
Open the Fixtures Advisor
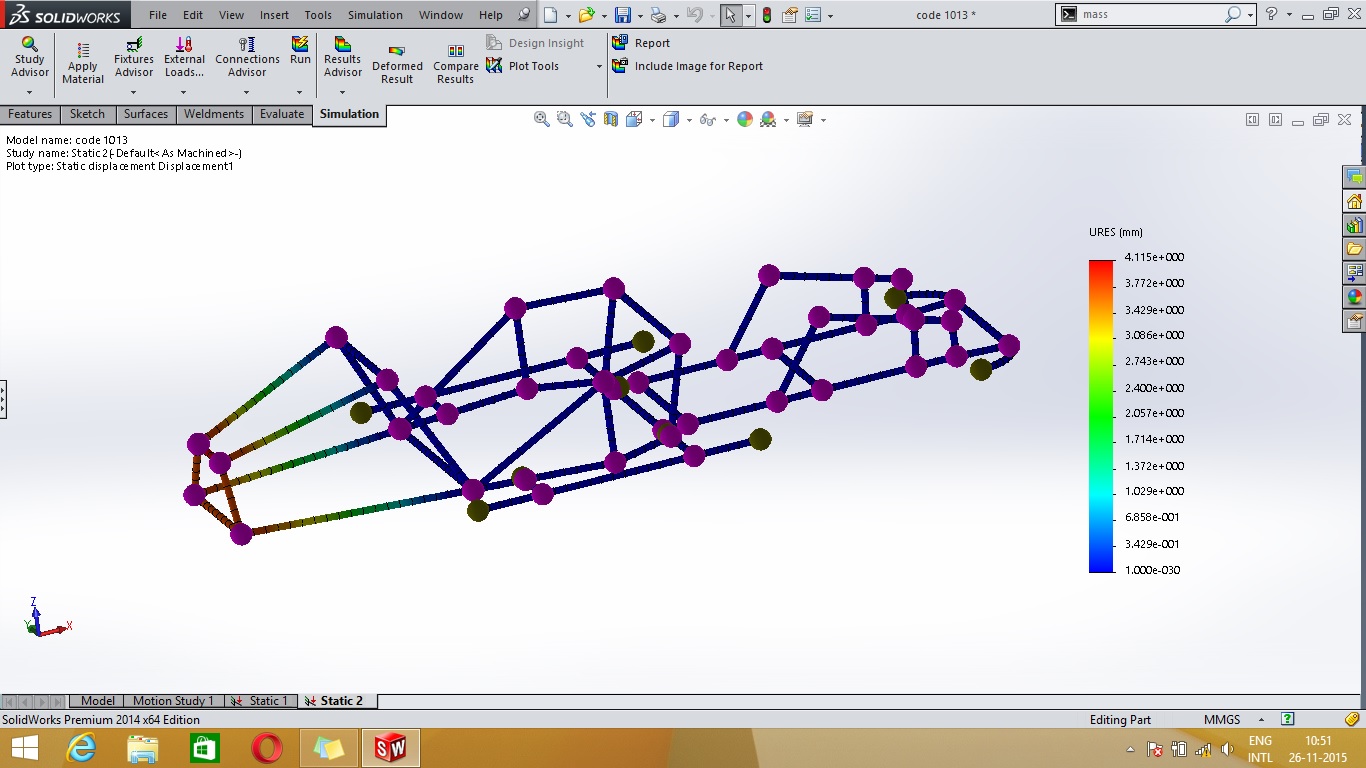tap(134, 58)
